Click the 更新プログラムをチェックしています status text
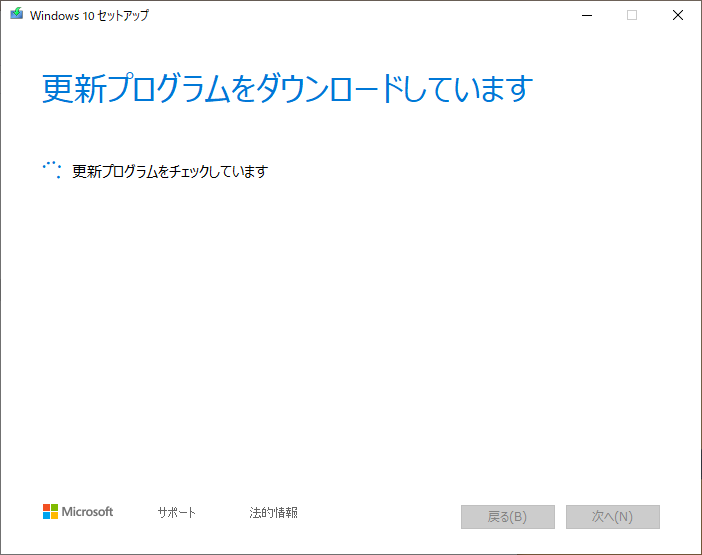 tap(170, 171)
